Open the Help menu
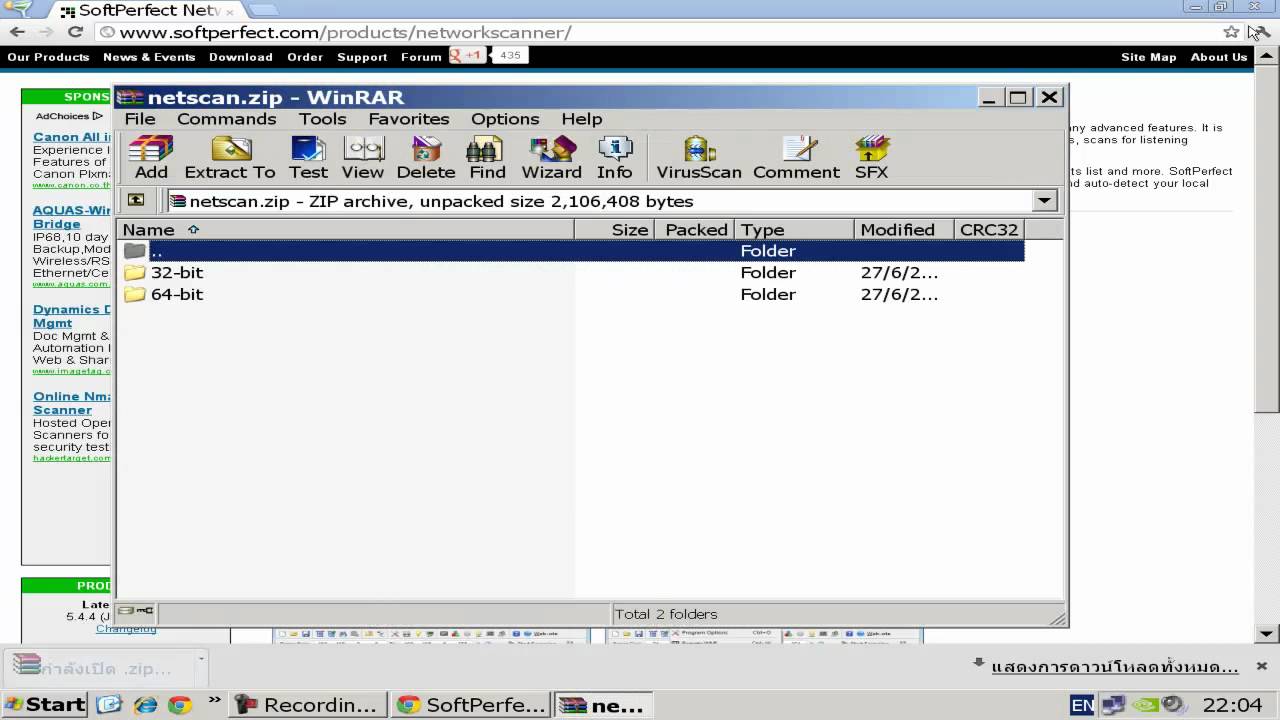The width and height of the screenshot is (1280, 720). [581, 119]
